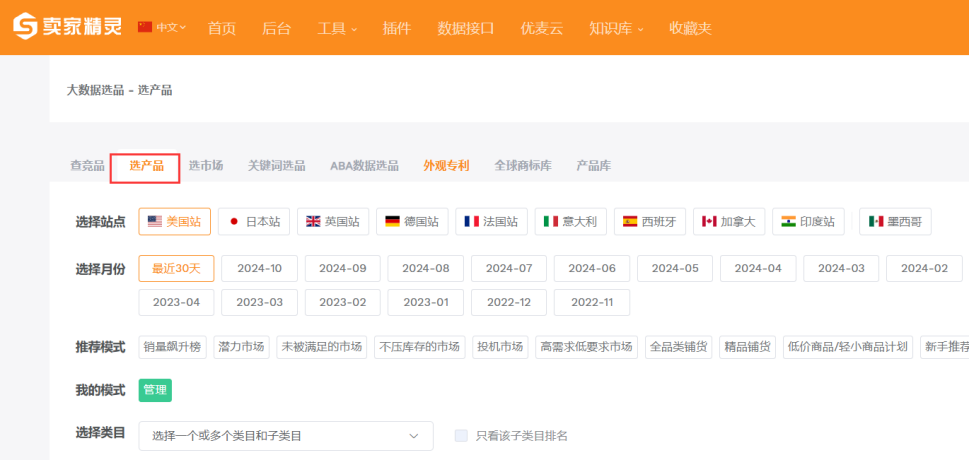The height and width of the screenshot is (460, 969).
Task: Select 美国站 with US flag
Action: (175, 221)
